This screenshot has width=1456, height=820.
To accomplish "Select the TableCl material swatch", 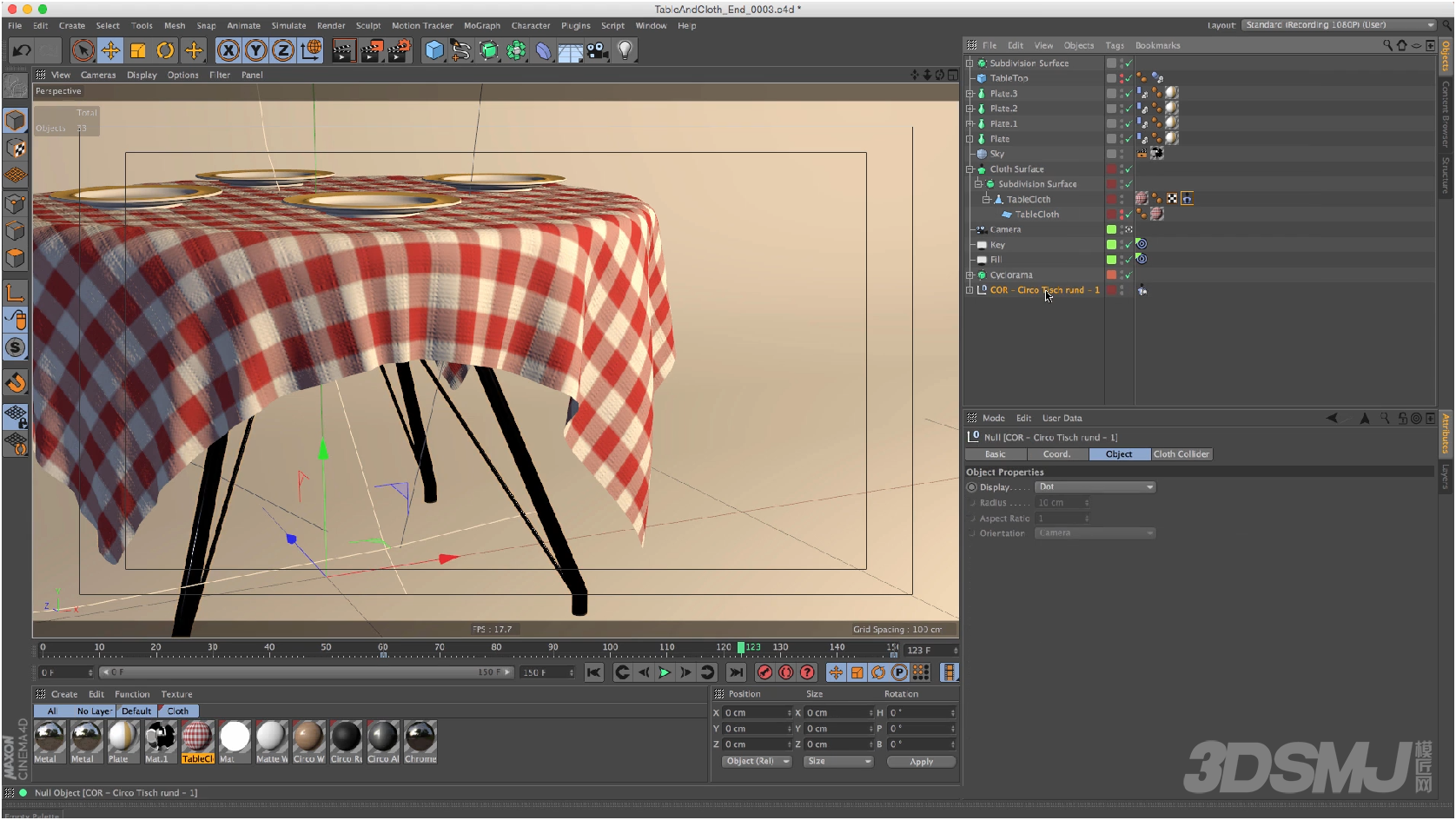I will (197, 742).
